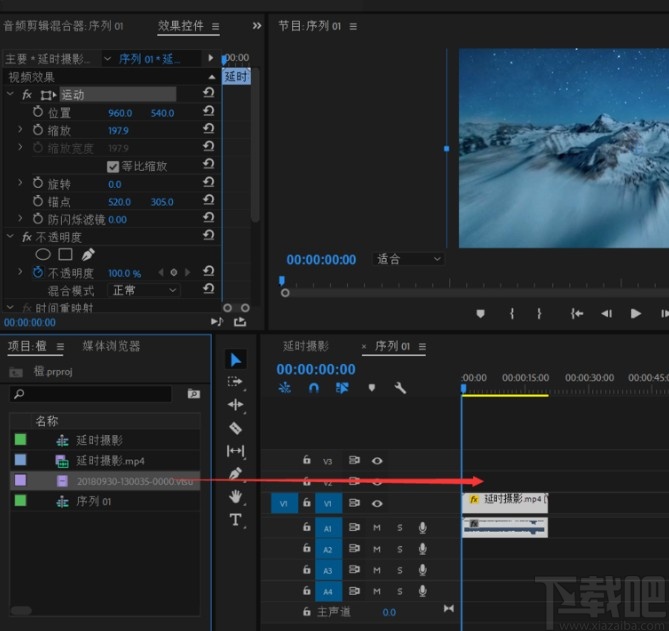Screen dimensions: 669x631
Task: Enable voice-over record on A4 track
Action: click(x=422, y=591)
